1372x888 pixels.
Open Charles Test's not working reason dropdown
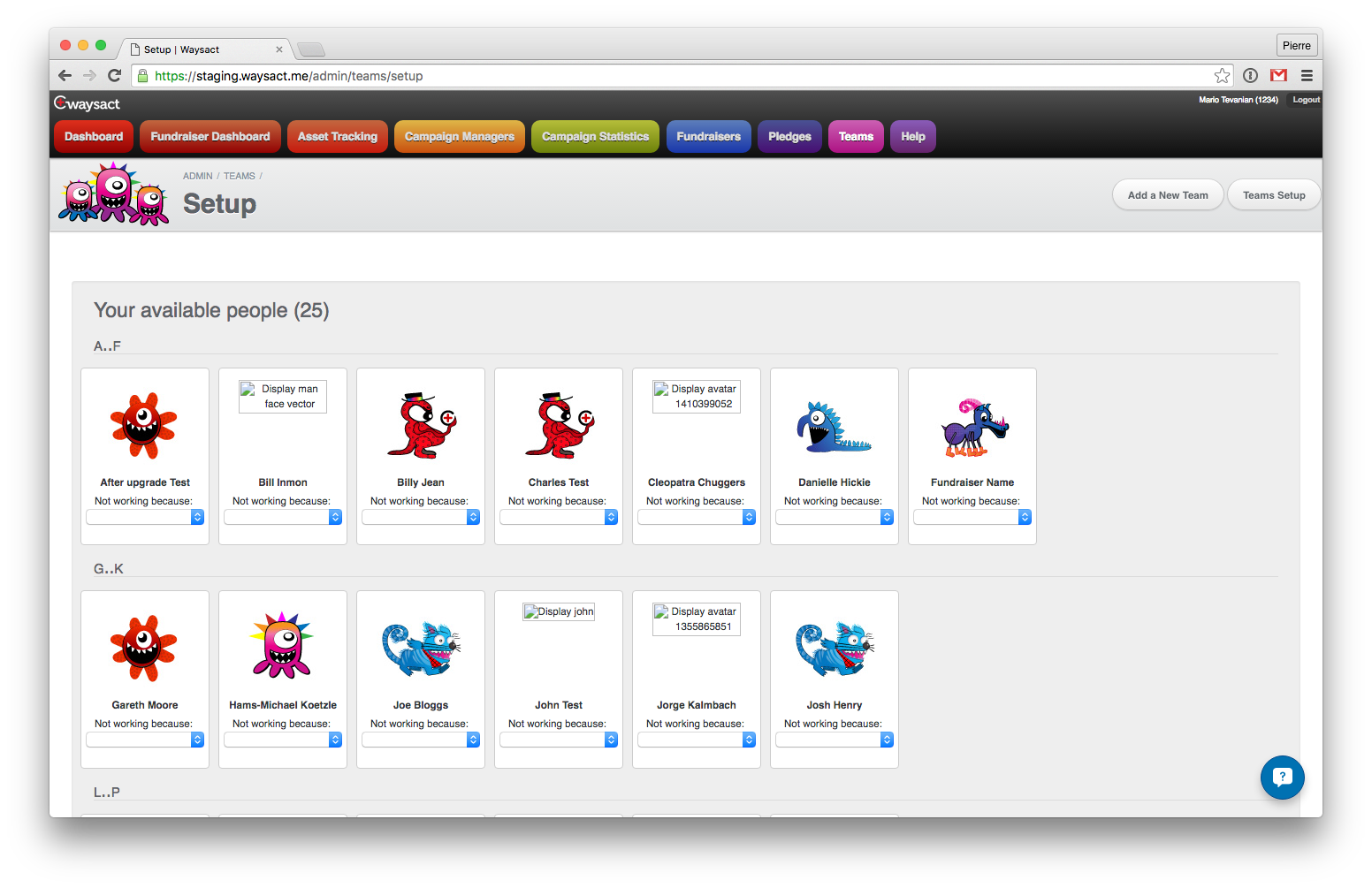(559, 518)
